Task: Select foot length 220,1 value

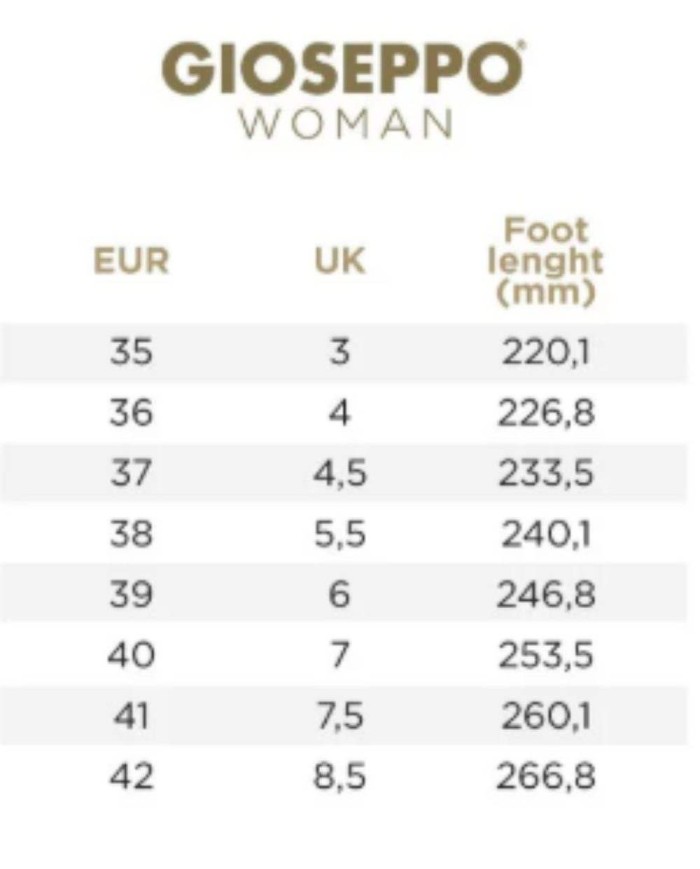Action: click(546, 352)
